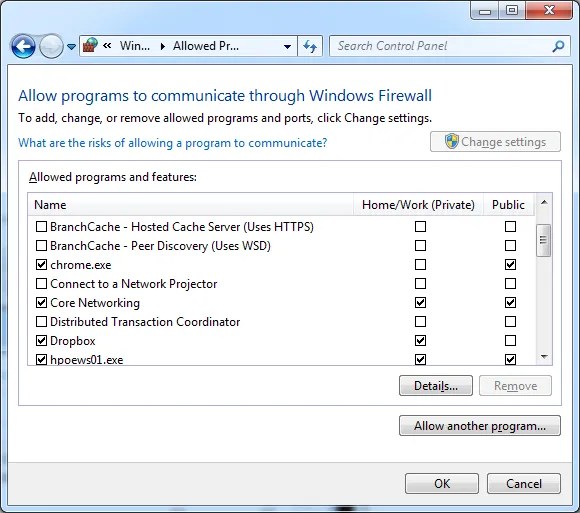Toggle BranchCache Peer Discovery name checkbox
Image resolution: width=580 pixels, height=513 pixels.
pos(41,246)
